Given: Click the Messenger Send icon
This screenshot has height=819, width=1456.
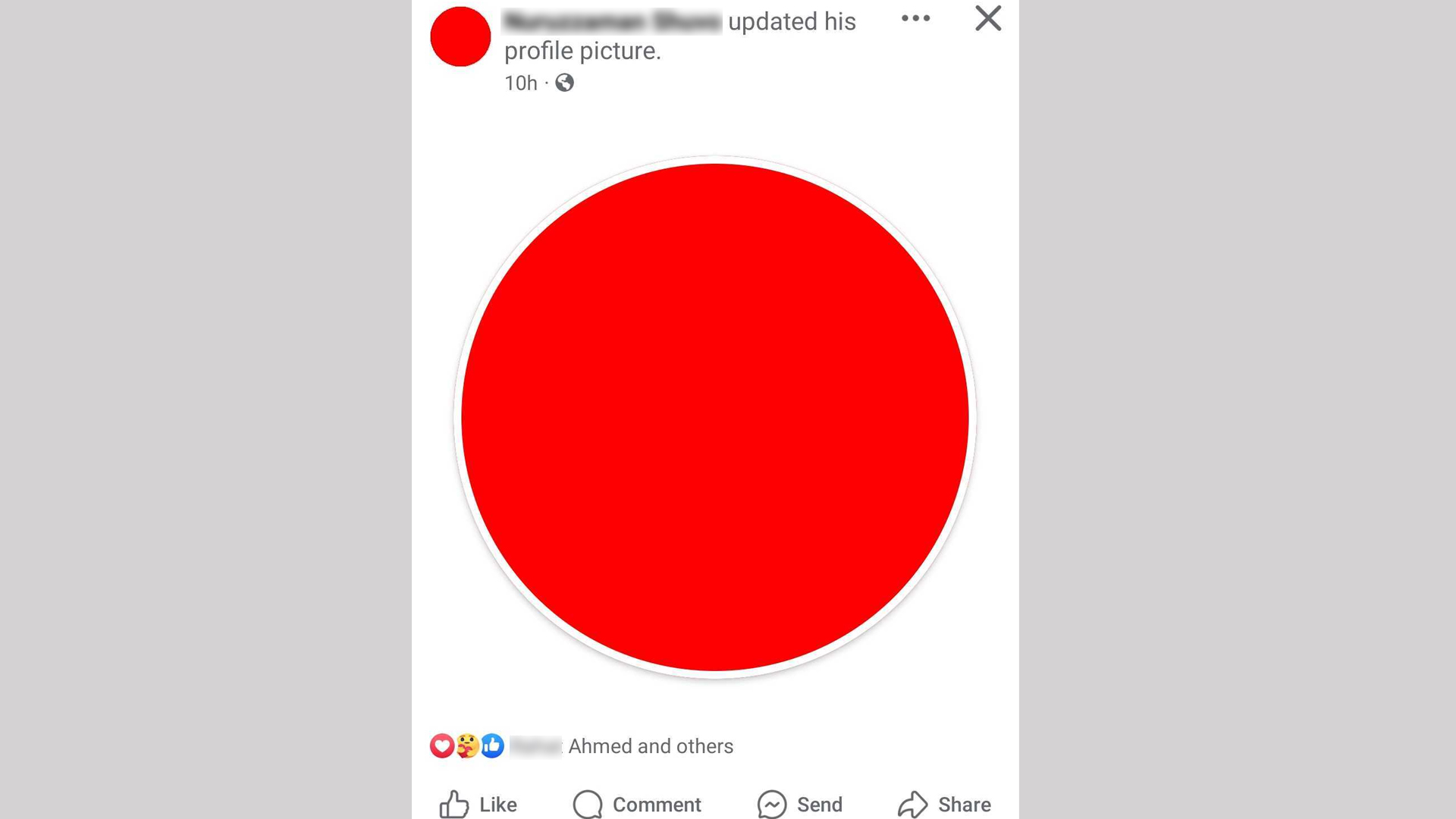Looking at the screenshot, I should [772, 804].
